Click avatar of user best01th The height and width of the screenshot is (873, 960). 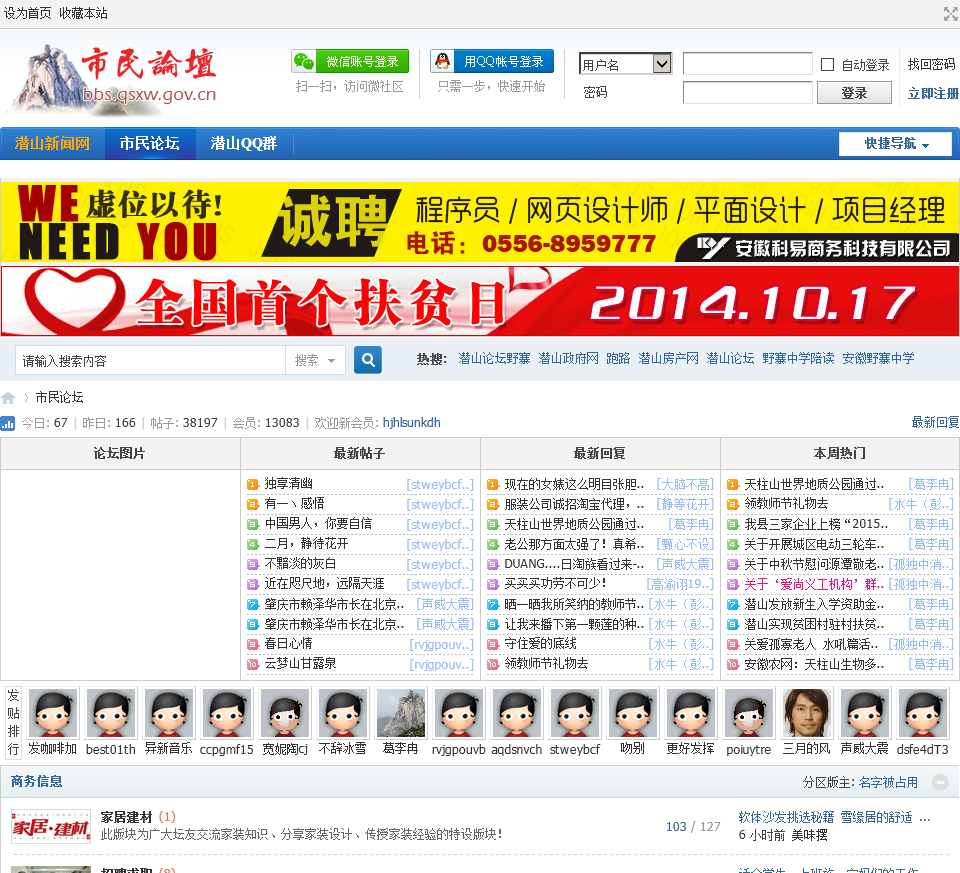[111, 713]
